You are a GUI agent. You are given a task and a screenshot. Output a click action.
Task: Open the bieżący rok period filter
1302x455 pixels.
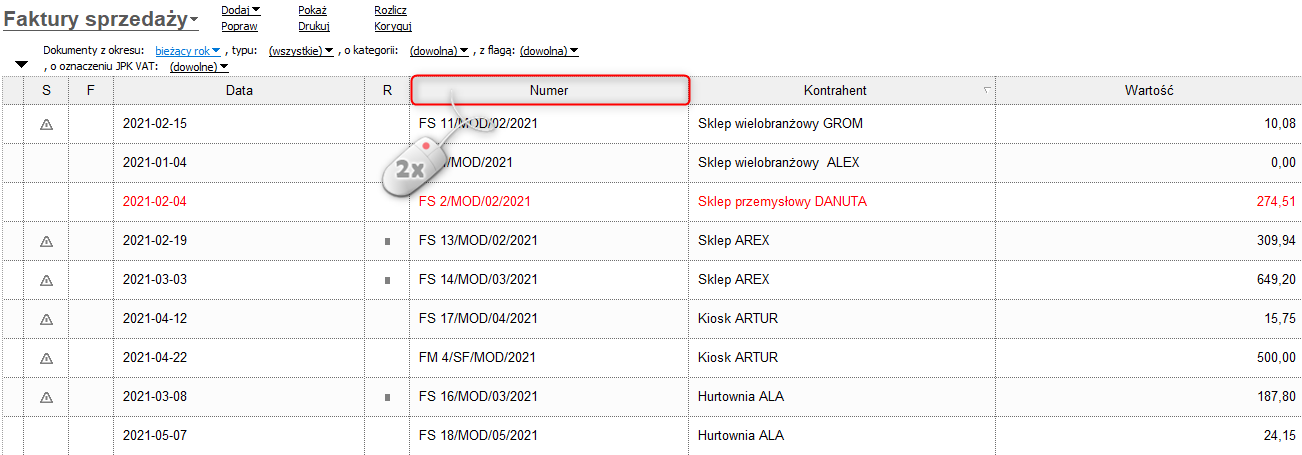click(x=188, y=50)
